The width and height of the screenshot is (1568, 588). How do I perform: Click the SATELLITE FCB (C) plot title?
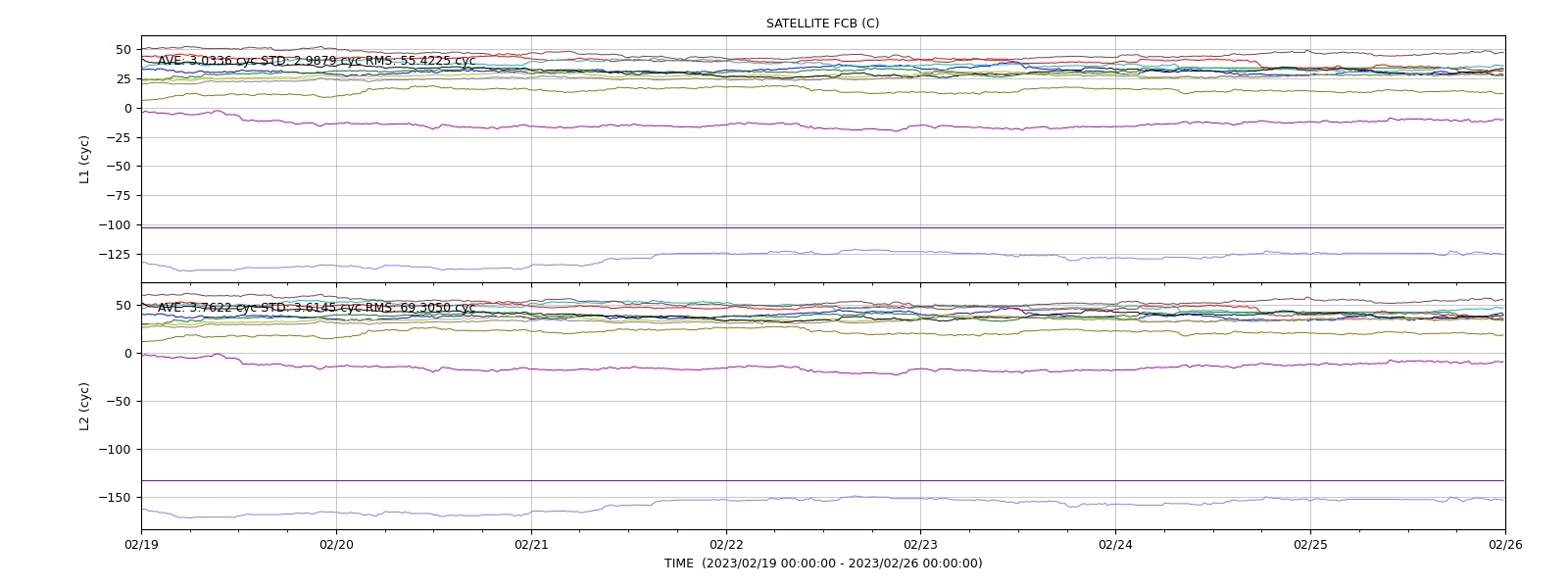point(822,24)
